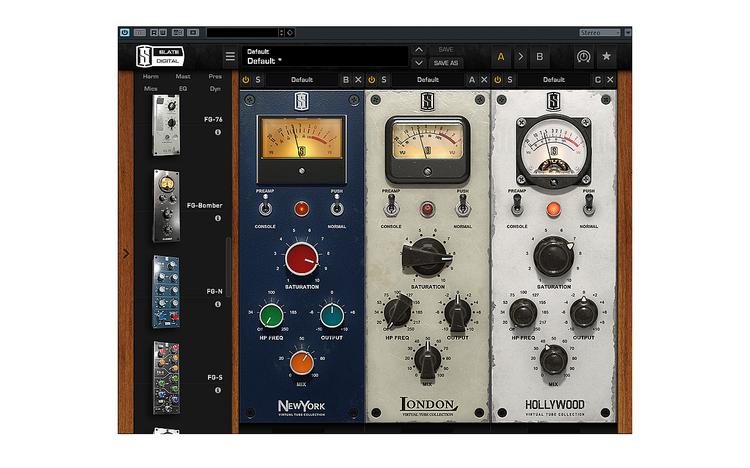
Task: Toggle power on the New York module
Action: click(246, 80)
